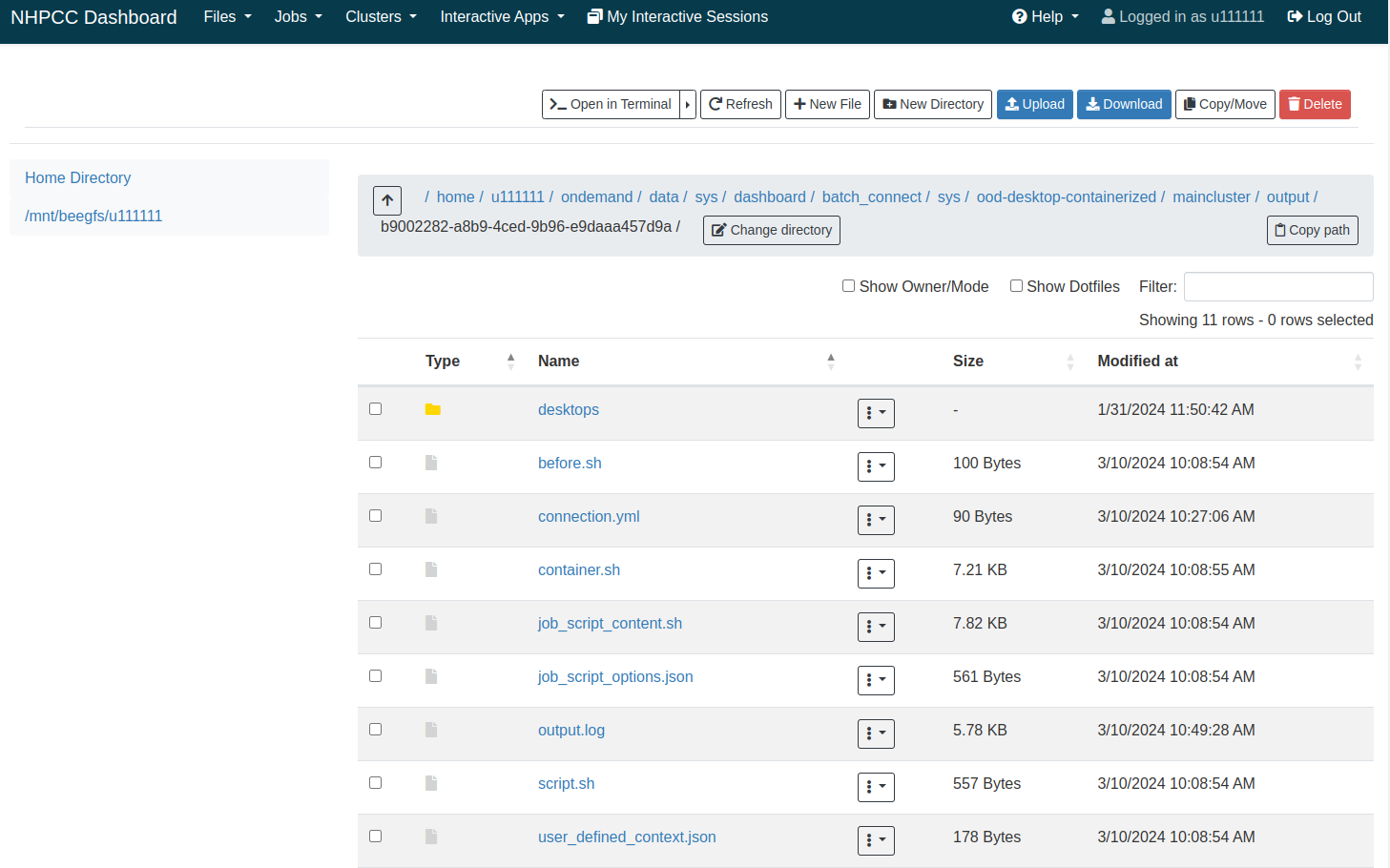The width and height of the screenshot is (1390, 868).
Task: Click the desktops folder icon
Action: tap(433, 409)
